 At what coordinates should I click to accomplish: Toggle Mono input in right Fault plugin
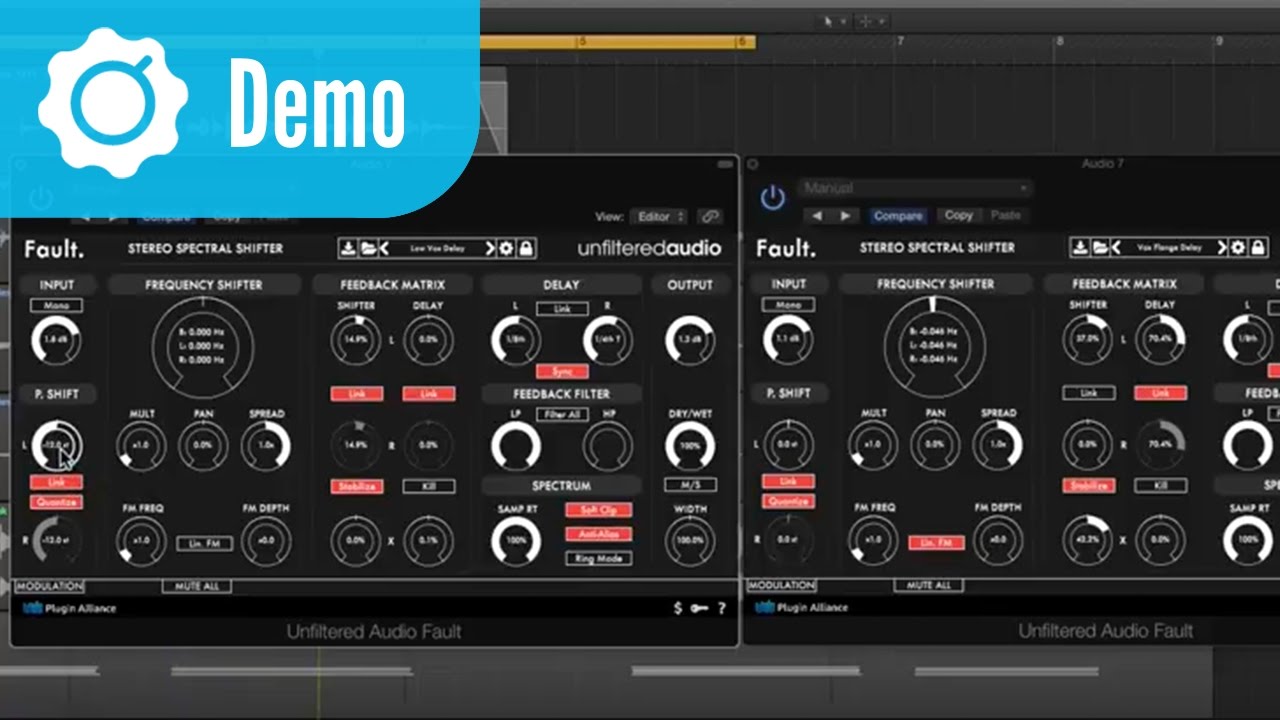point(788,304)
